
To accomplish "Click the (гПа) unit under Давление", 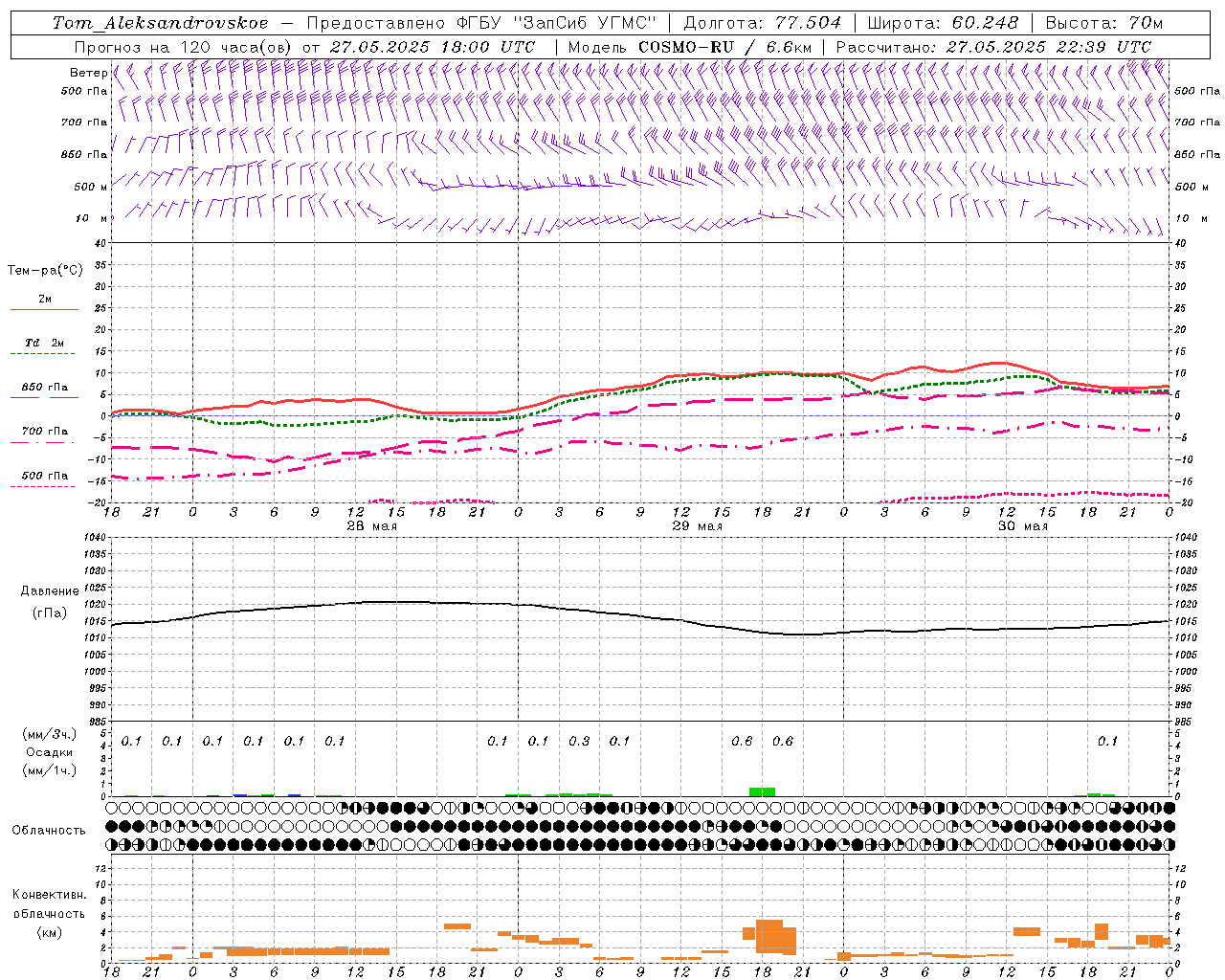I will coord(49,613).
